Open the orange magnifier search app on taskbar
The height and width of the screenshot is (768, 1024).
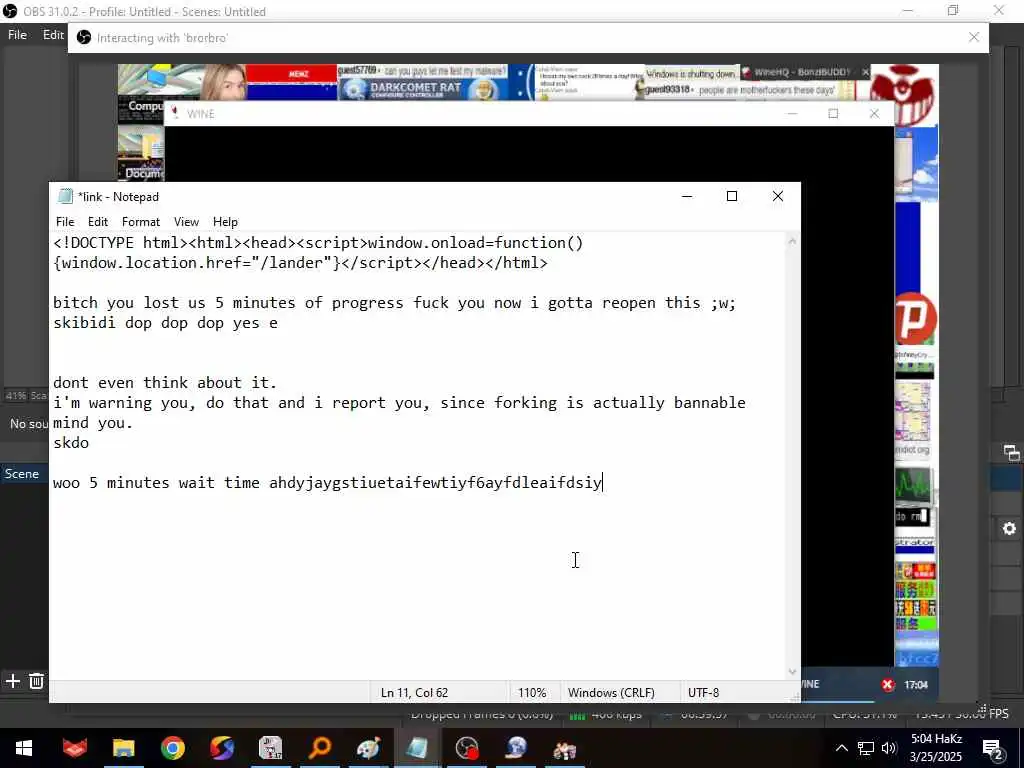319,748
